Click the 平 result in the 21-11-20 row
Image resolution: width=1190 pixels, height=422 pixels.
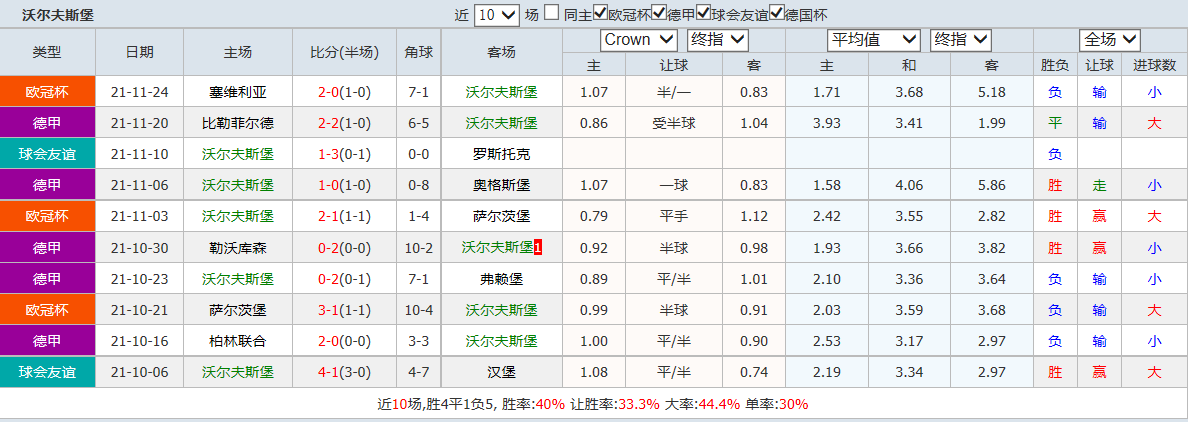pos(1055,123)
